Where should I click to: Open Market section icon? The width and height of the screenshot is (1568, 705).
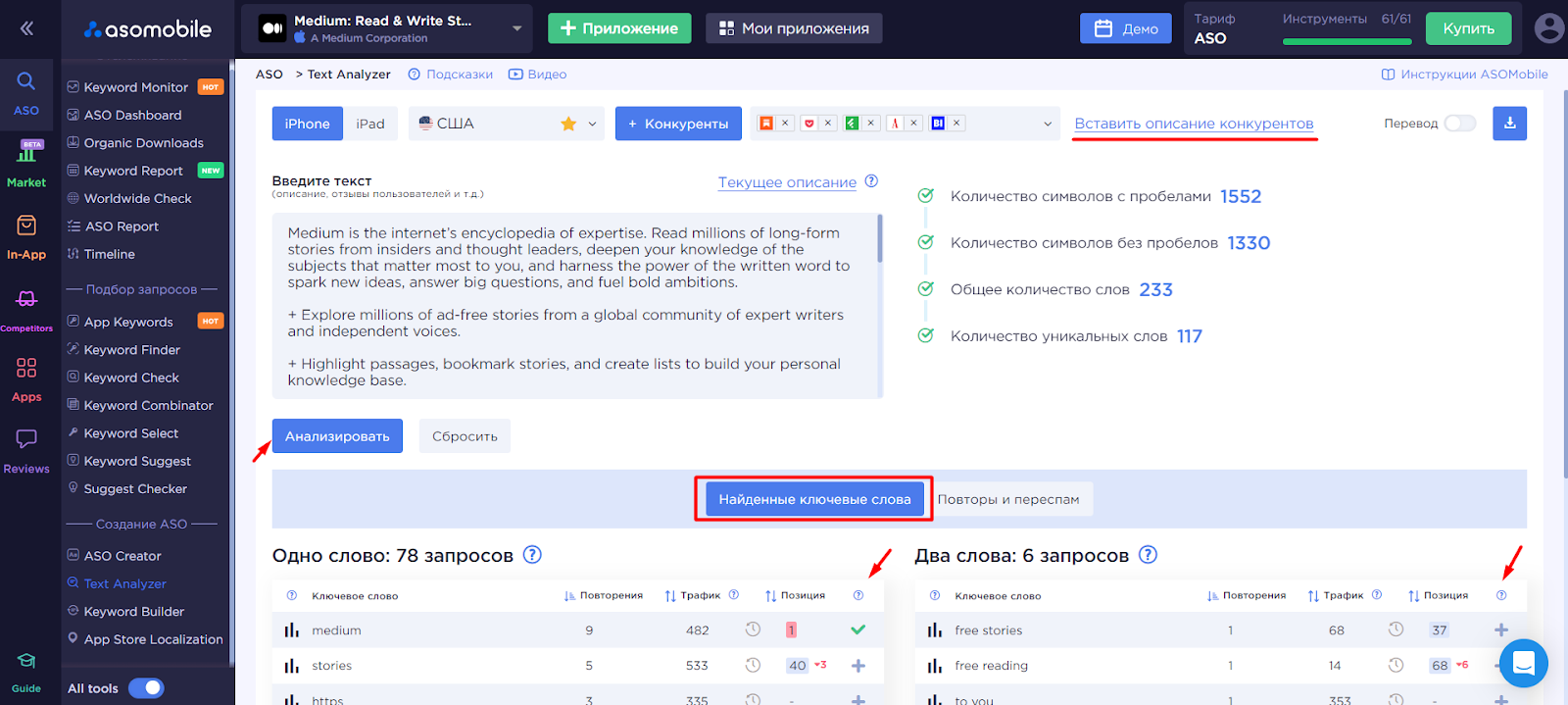26,151
